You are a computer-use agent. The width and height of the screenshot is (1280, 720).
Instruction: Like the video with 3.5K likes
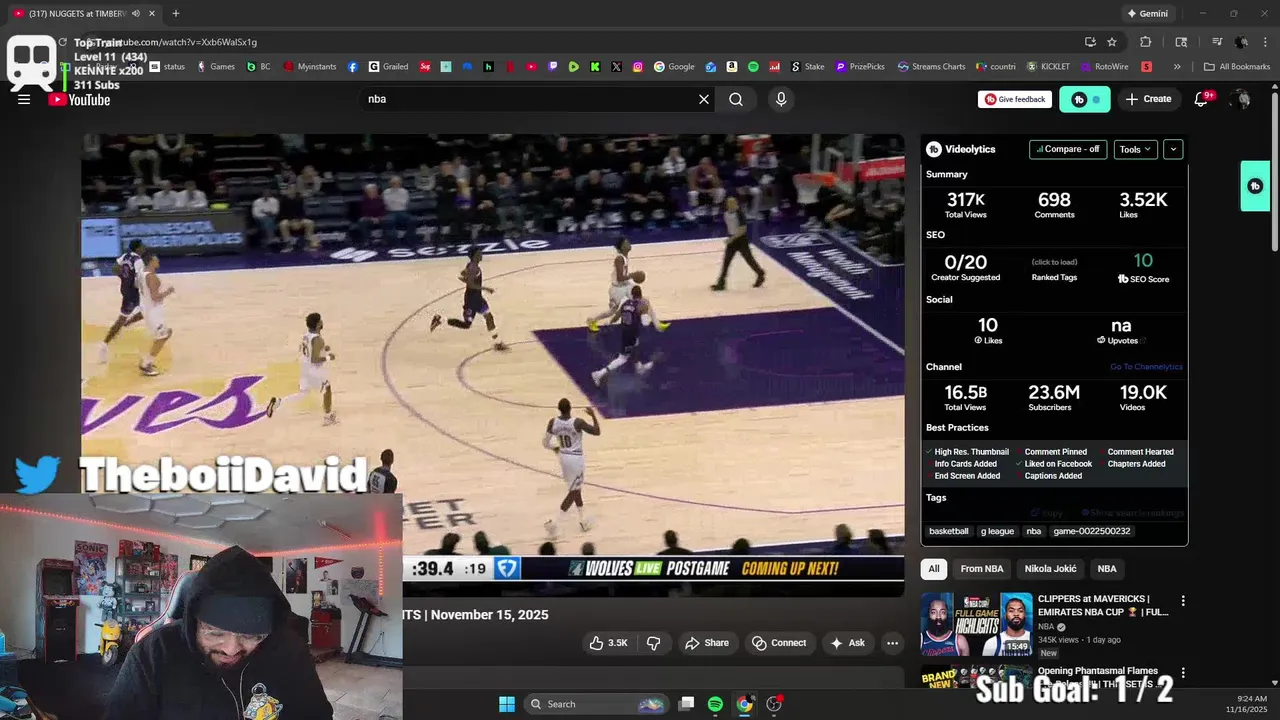[x=608, y=643]
